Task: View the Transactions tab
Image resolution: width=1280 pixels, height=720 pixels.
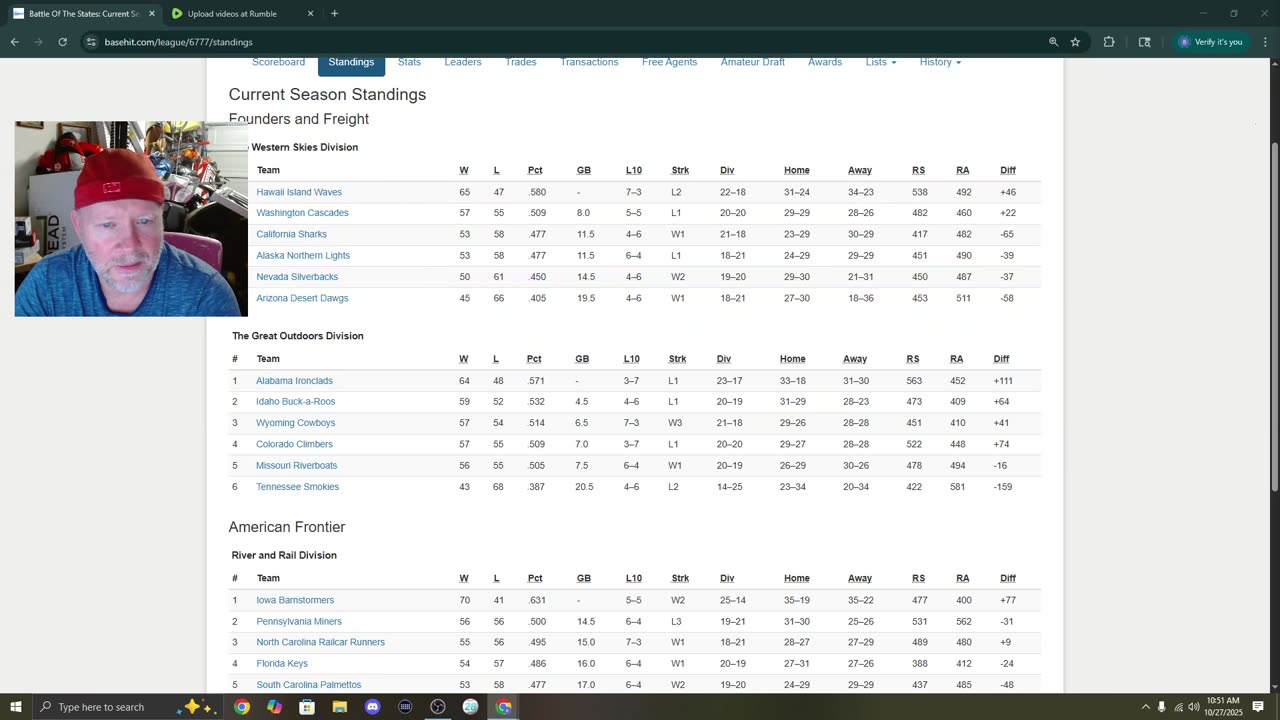Action: 589,62
